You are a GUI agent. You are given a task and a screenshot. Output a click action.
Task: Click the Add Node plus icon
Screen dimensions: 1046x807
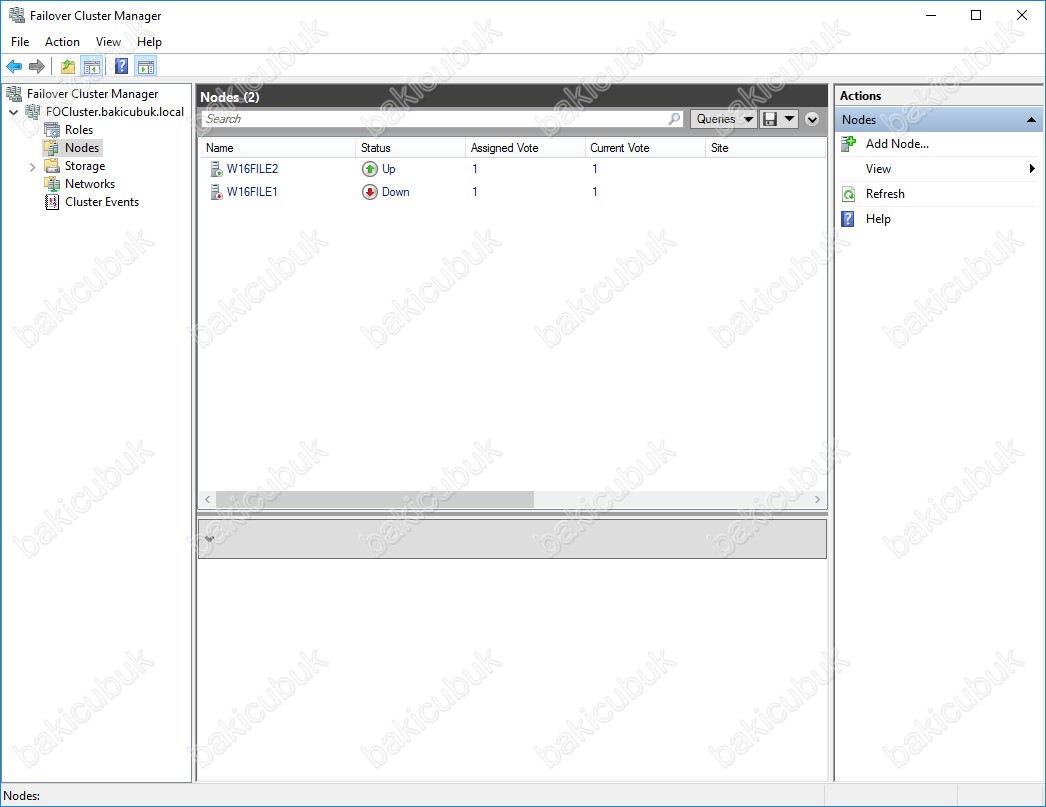(x=849, y=143)
